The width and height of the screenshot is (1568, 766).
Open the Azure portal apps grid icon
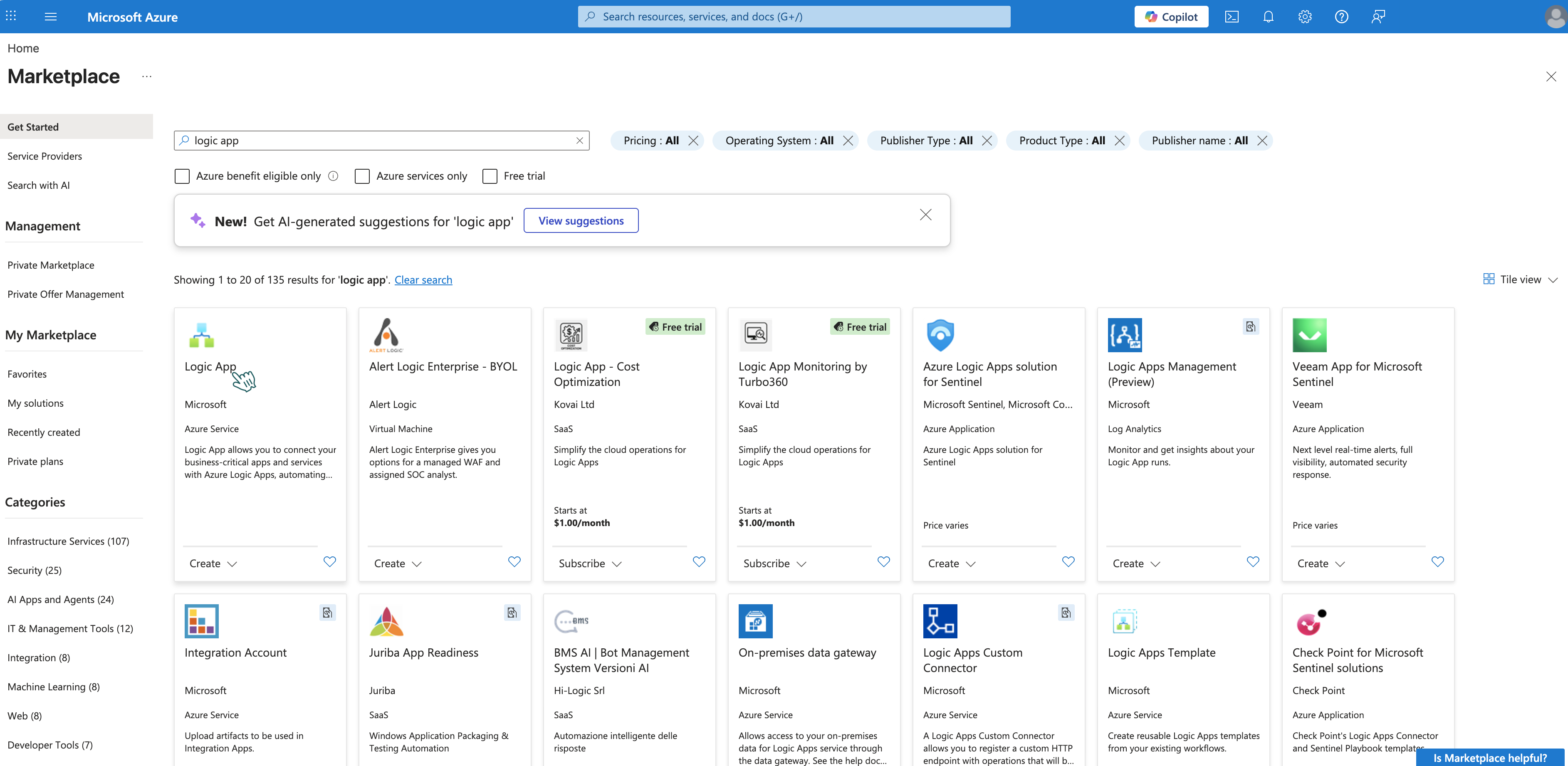pyautogui.click(x=11, y=17)
